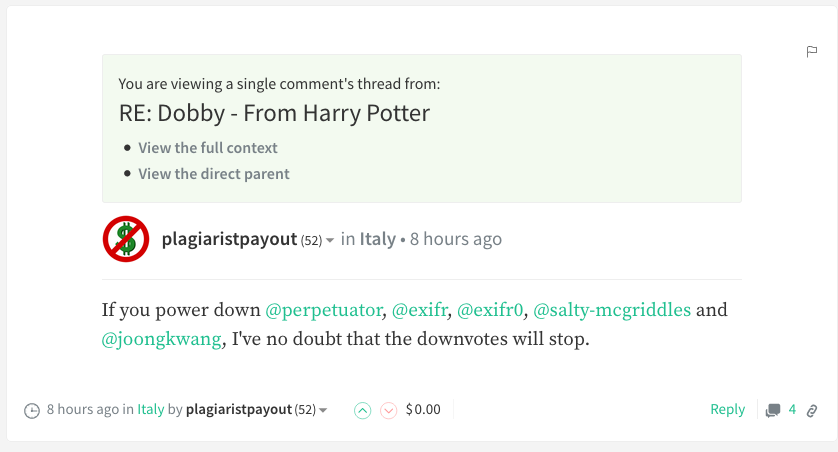Expand the dropdown beside plagiaristpayout in header

click(x=328, y=241)
